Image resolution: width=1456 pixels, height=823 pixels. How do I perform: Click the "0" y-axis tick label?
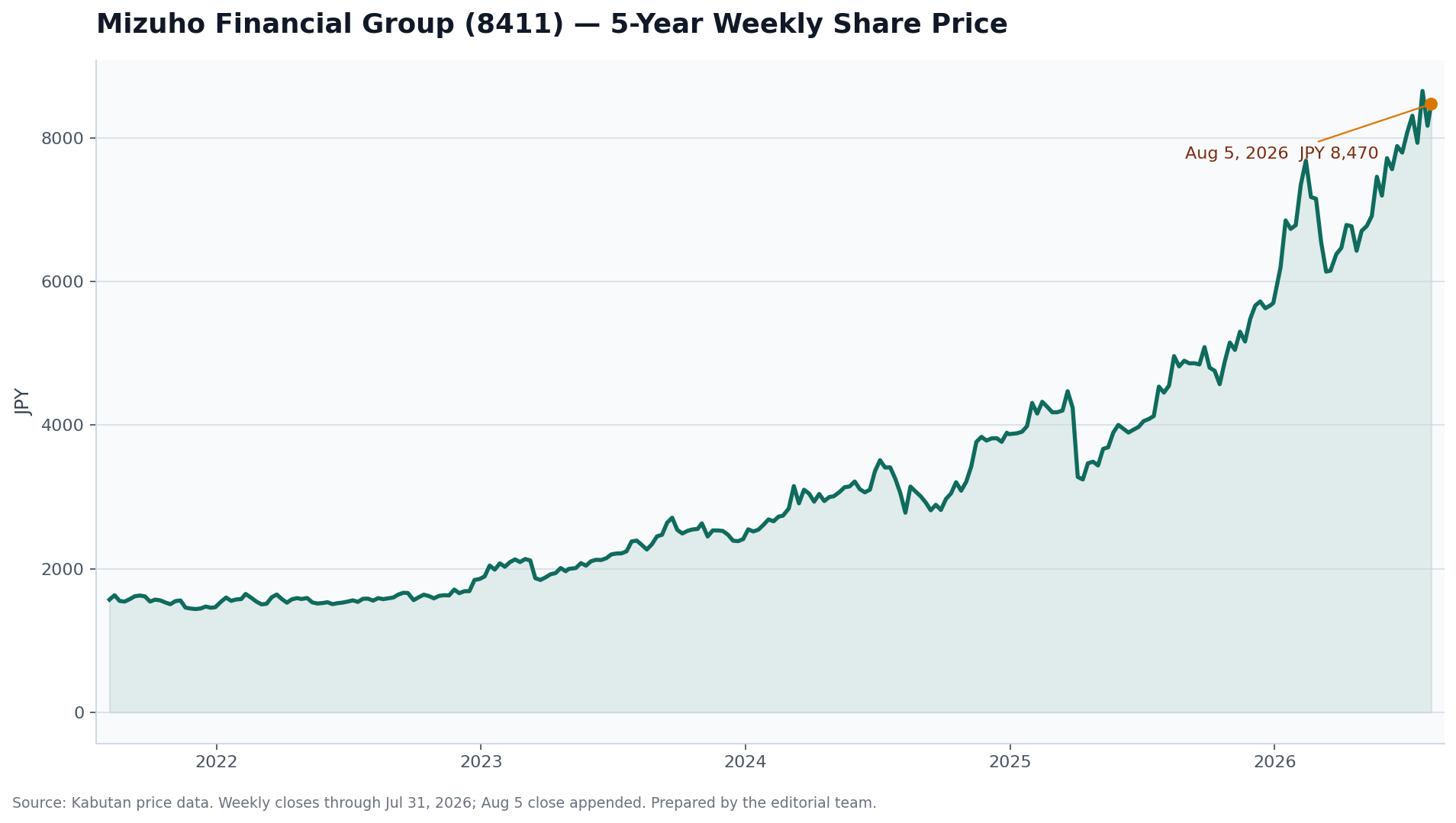coord(79,712)
